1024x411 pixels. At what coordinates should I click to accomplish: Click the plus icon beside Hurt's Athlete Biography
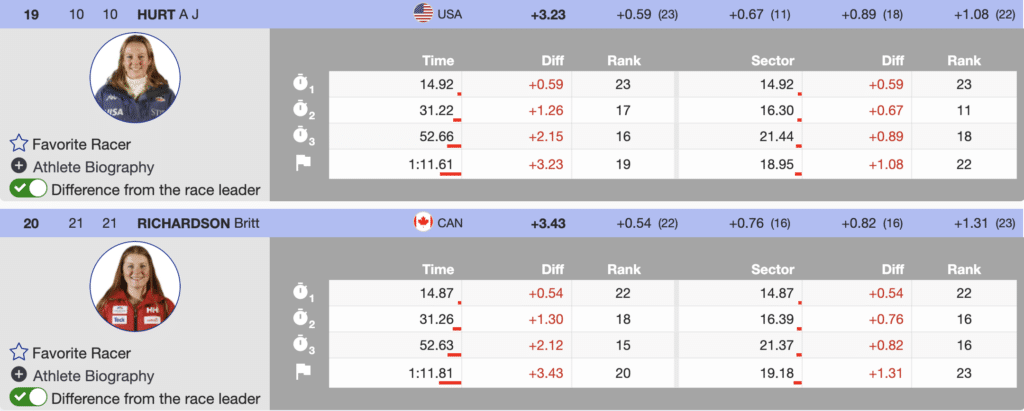[x=18, y=167]
